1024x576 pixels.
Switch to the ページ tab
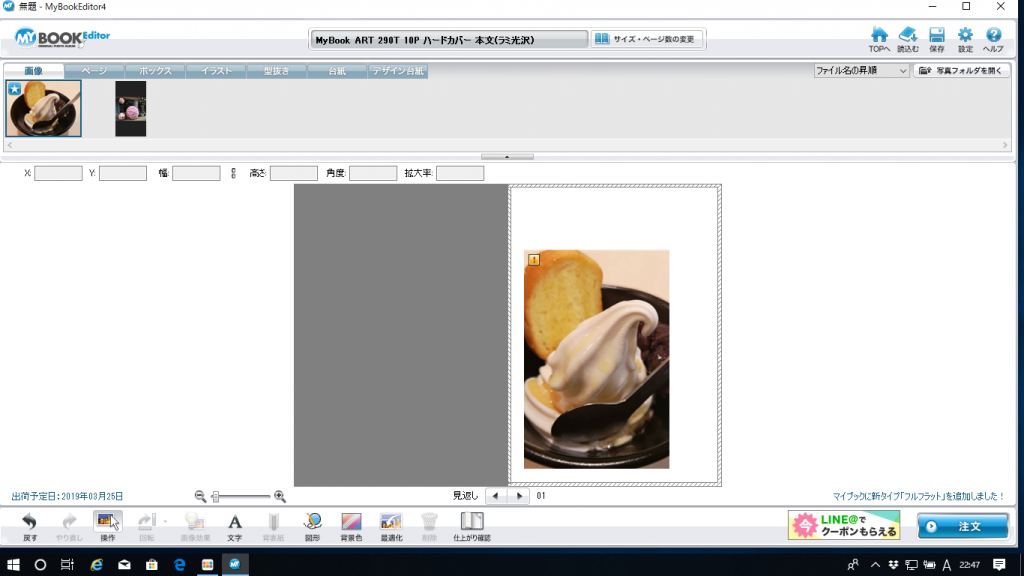pyautogui.click(x=95, y=71)
